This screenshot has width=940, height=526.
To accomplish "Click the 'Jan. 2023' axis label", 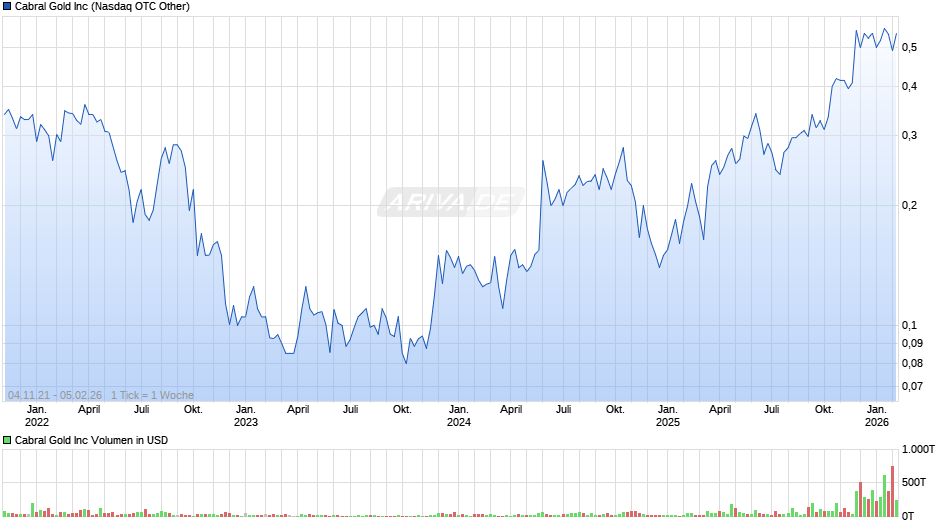I will (246, 416).
